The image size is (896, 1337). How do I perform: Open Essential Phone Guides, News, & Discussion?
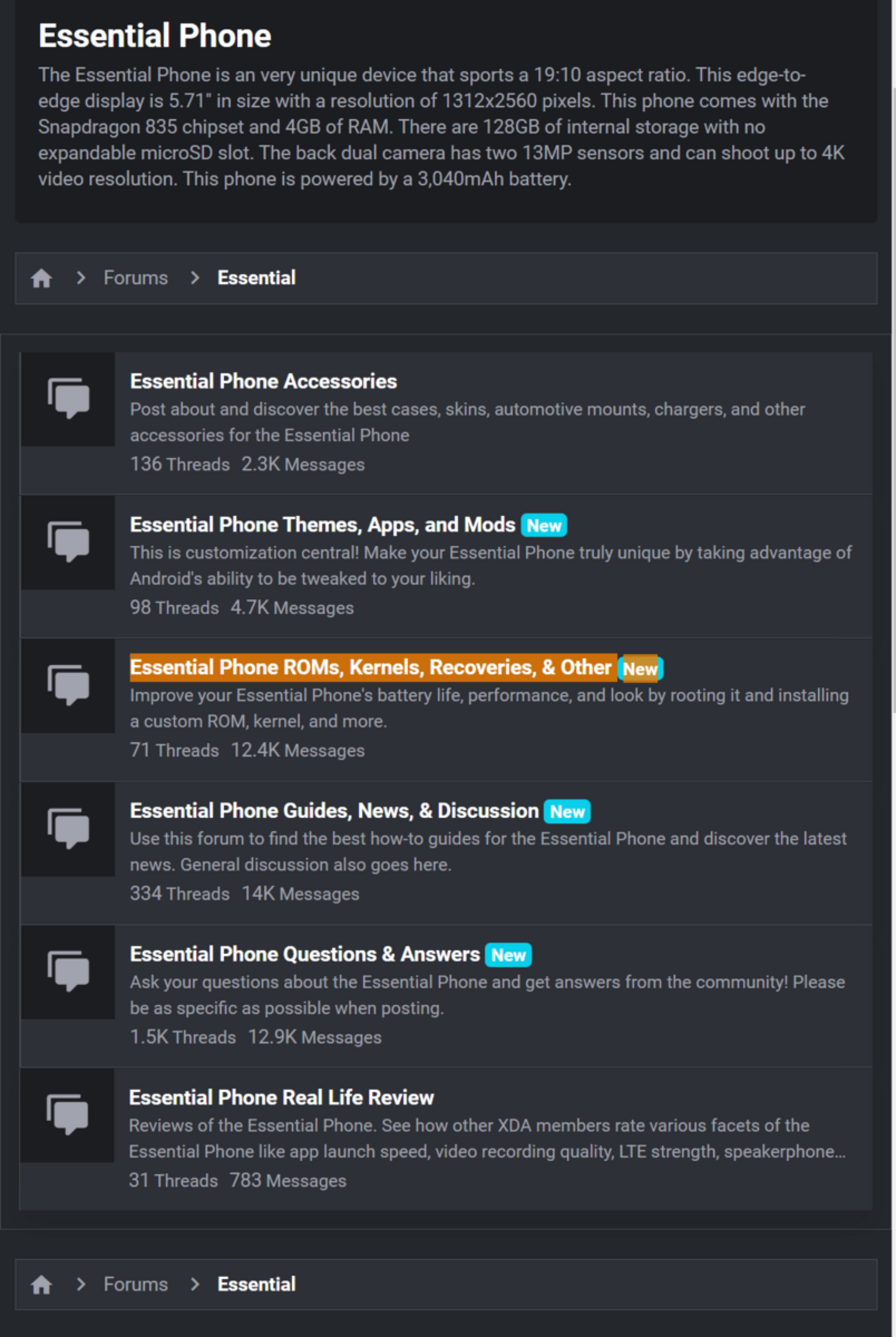[x=334, y=810]
